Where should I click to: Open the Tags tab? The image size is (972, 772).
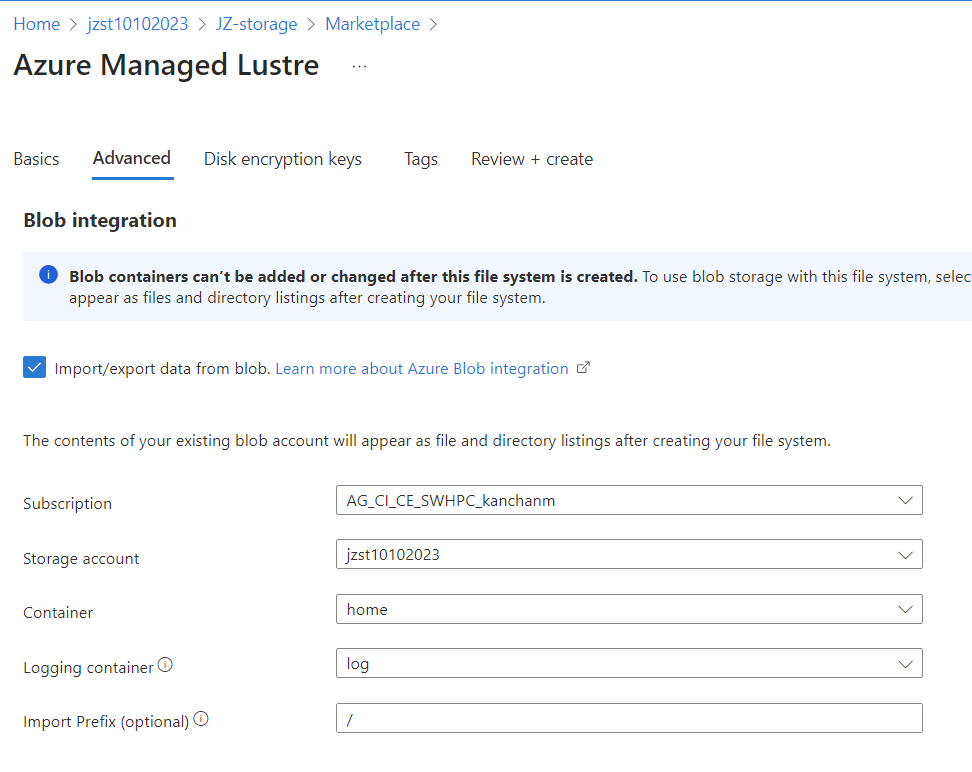coord(421,159)
